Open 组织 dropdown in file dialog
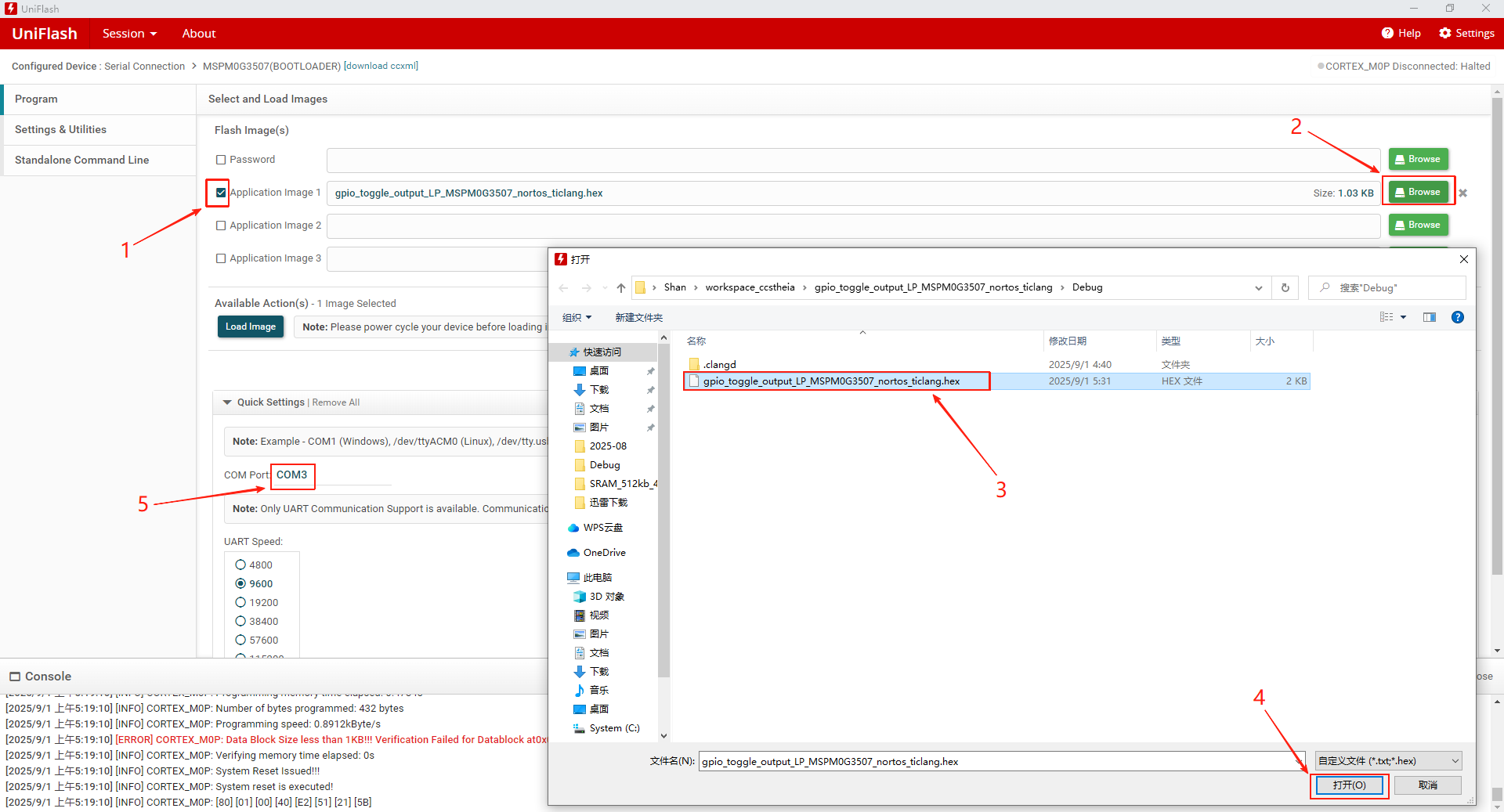The image size is (1504, 812). point(577,317)
